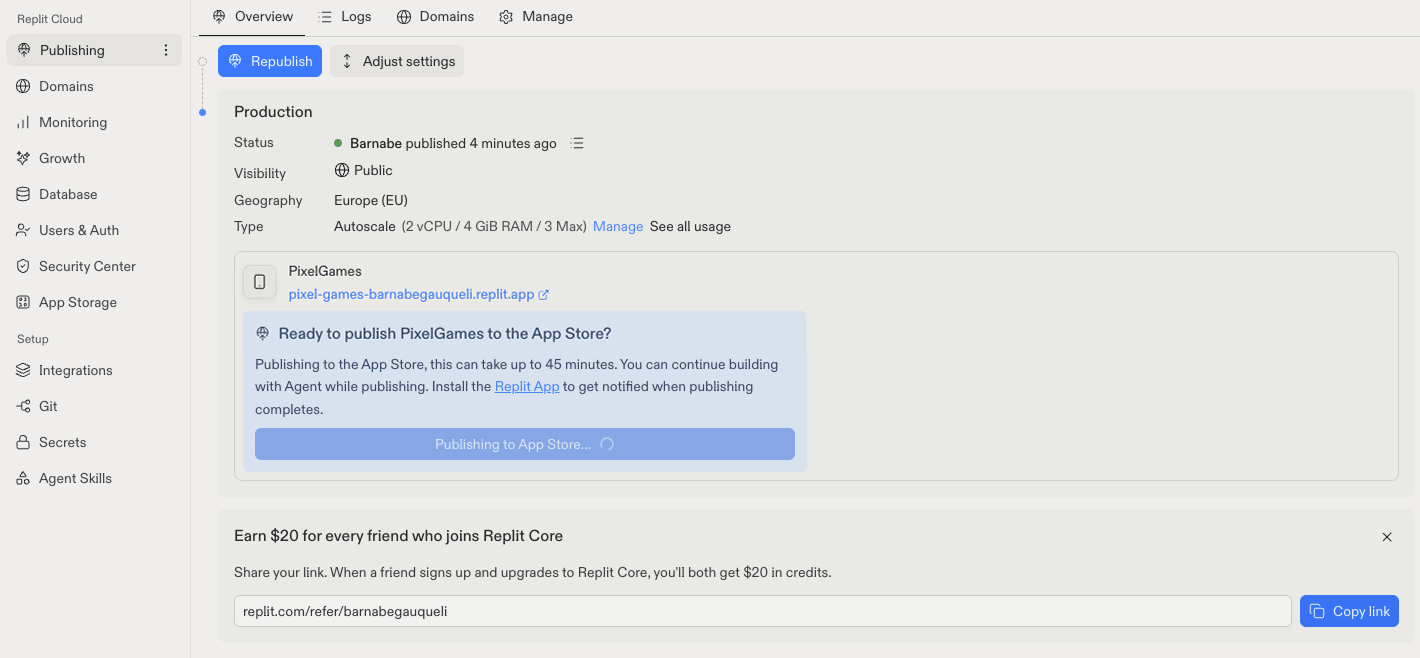1420x658 pixels.
Task: Switch to the Domains tab
Action: pyautogui.click(x=435, y=17)
